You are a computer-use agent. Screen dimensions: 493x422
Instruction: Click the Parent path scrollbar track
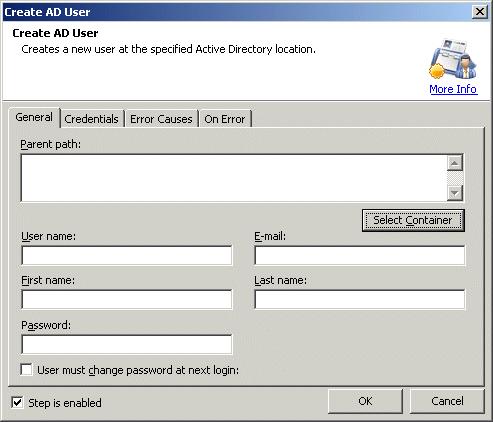point(455,178)
